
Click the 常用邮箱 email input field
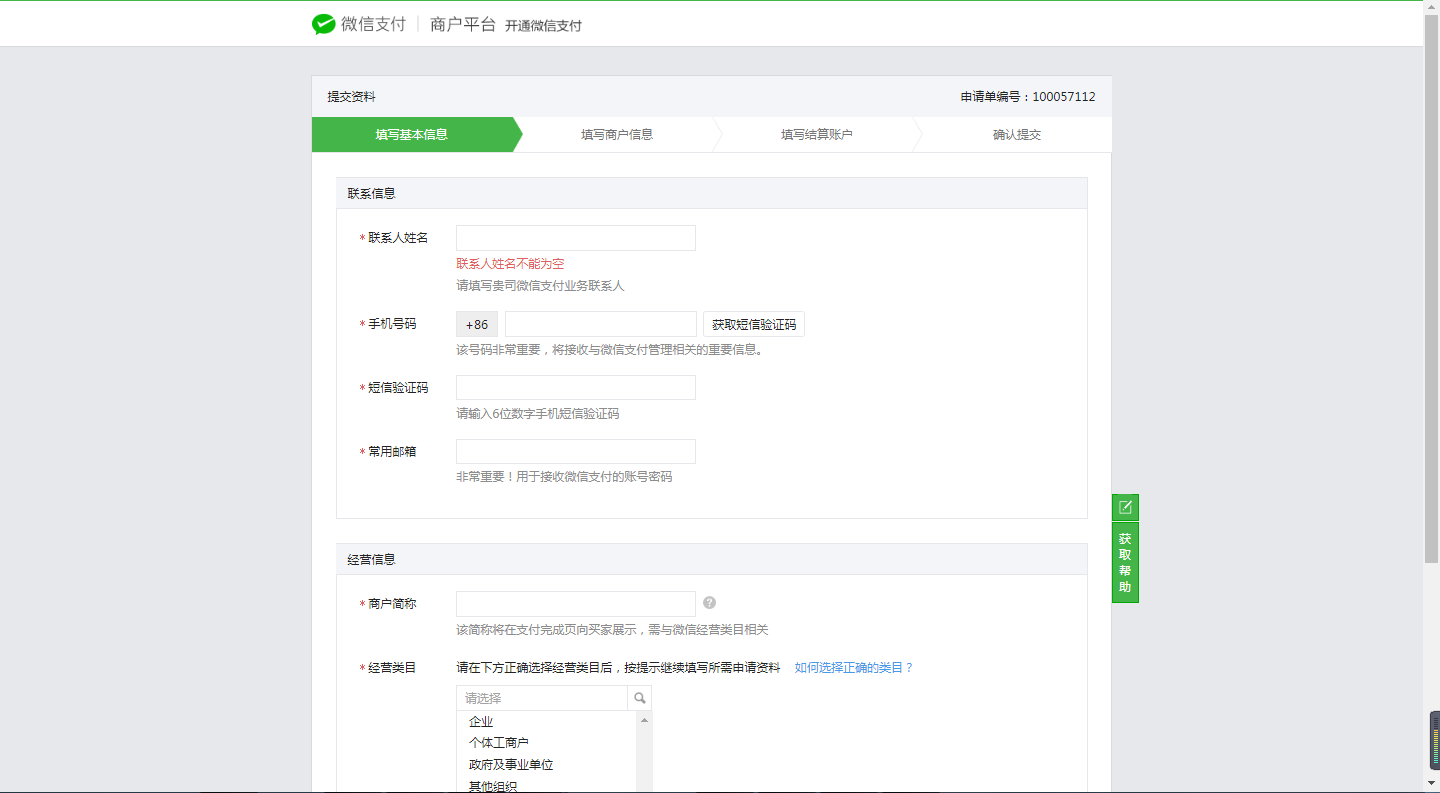[575, 451]
